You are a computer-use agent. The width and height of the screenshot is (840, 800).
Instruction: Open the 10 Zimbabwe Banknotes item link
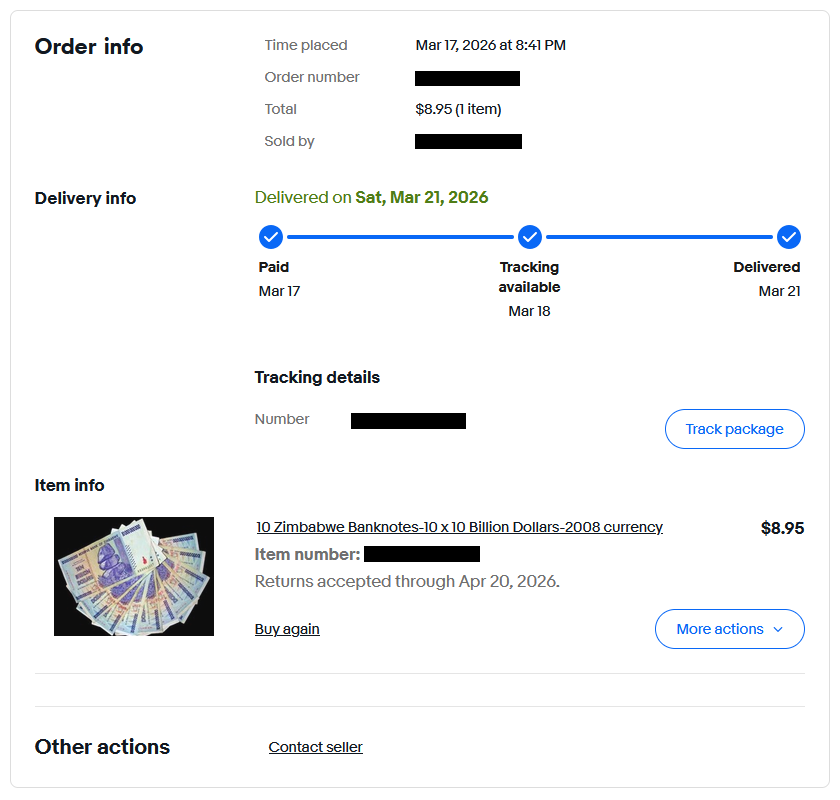click(x=459, y=527)
